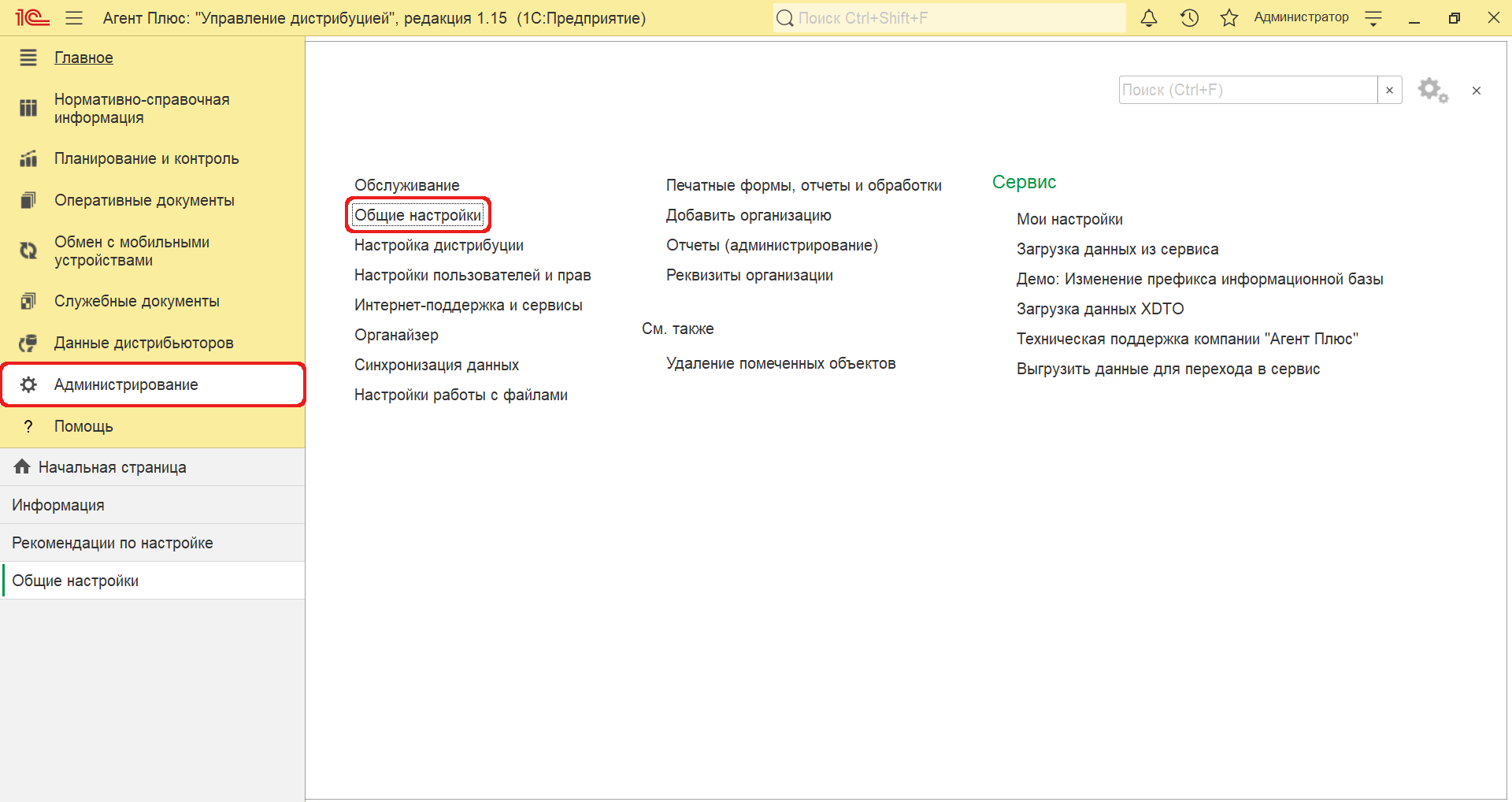Image resolution: width=1512 pixels, height=802 pixels.
Task: Open Нормативно-справочная информация section
Action: [x=153, y=108]
